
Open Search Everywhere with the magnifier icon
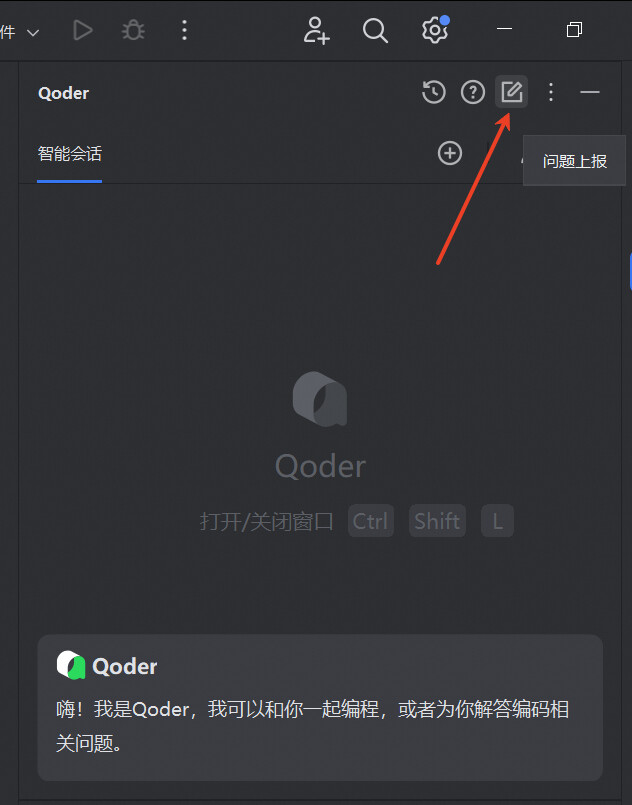tap(375, 30)
